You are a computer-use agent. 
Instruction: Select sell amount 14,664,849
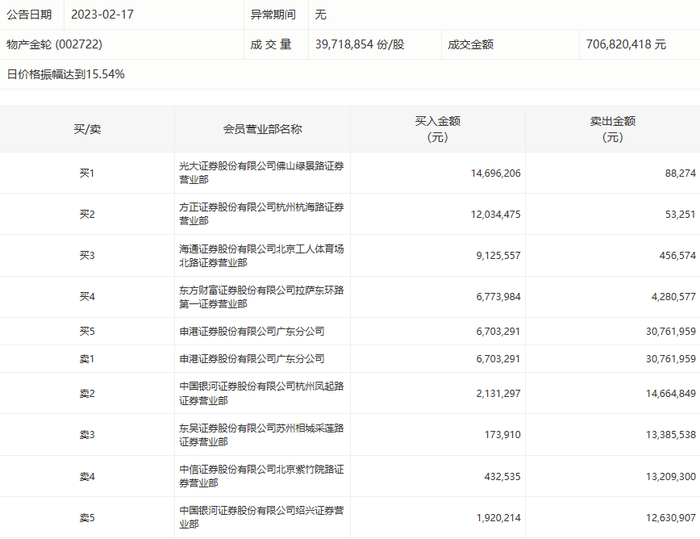click(x=671, y=393)
